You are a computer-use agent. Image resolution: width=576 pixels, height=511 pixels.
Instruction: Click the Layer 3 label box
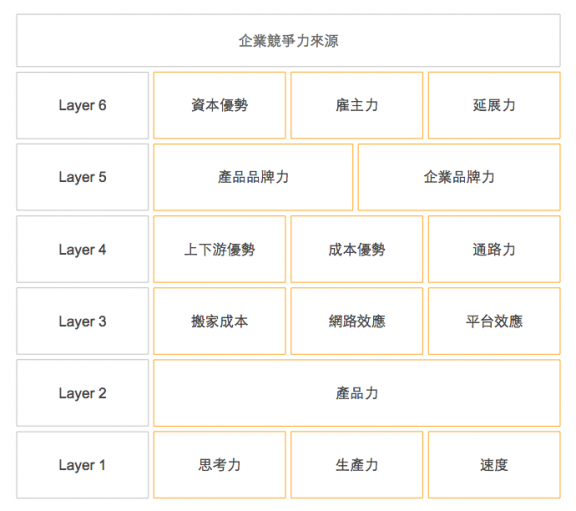tap(83, 321)
